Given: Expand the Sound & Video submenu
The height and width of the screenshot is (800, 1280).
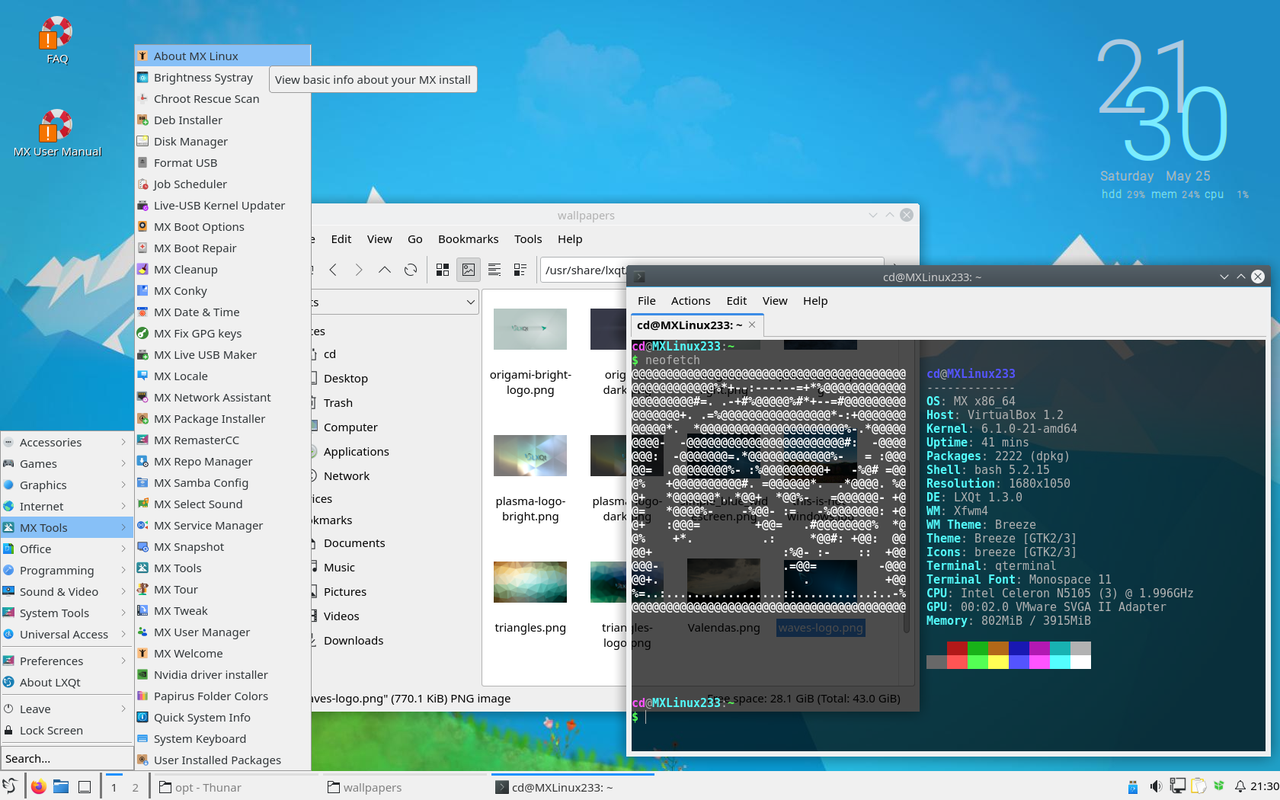Looking at the screenshot, I should point(66,591).
